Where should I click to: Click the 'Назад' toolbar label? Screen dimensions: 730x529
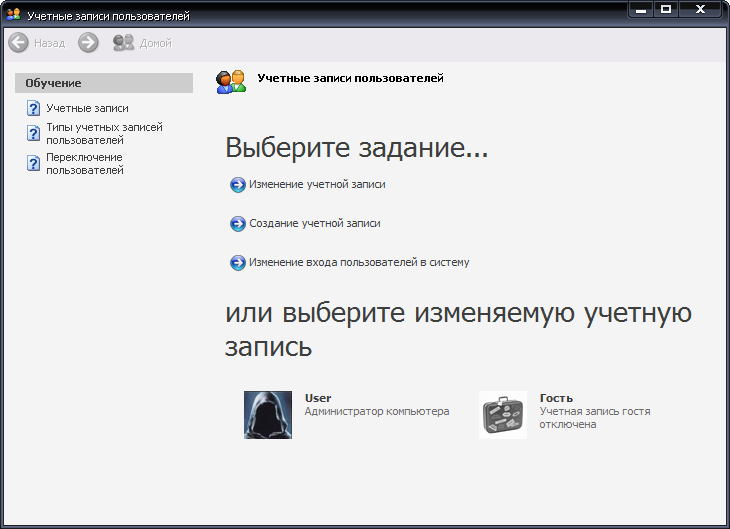click(x=49, y=43)
